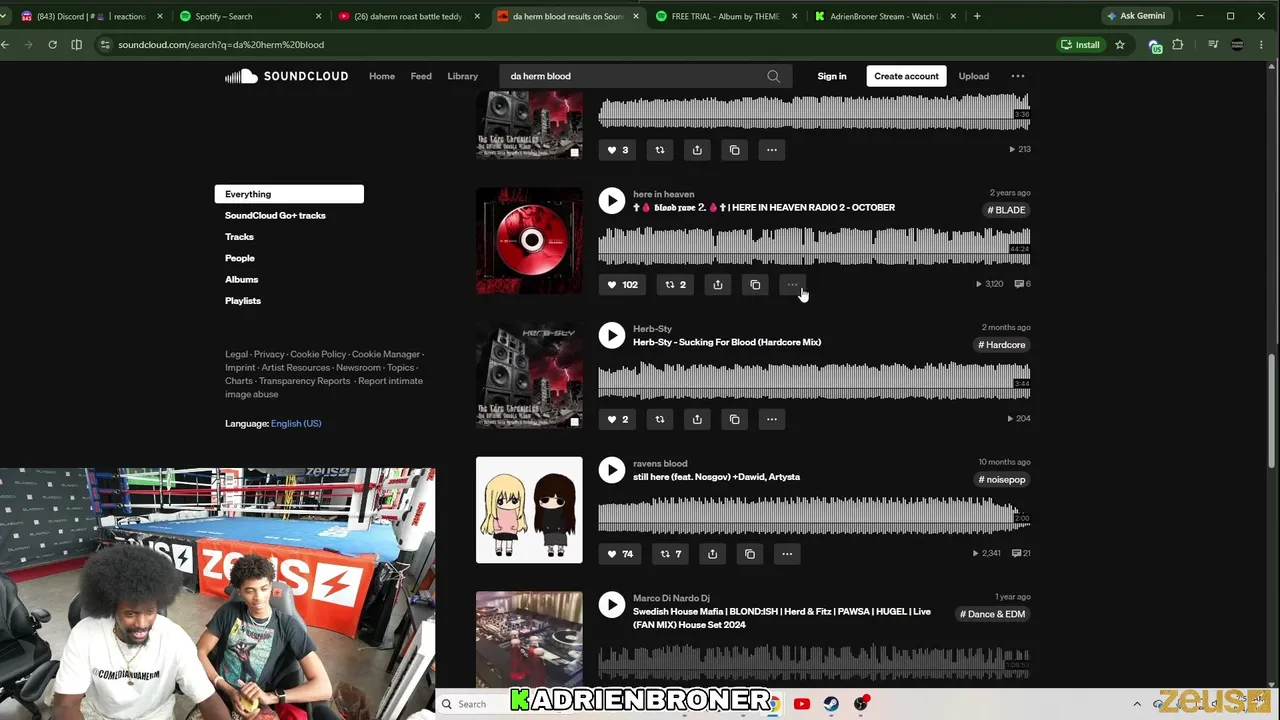Play 'Herb-Sty - Sucking For Blood (Hardcore Mix)'
This screenshot has height=720, width=1280.
[x=612, y=336]
